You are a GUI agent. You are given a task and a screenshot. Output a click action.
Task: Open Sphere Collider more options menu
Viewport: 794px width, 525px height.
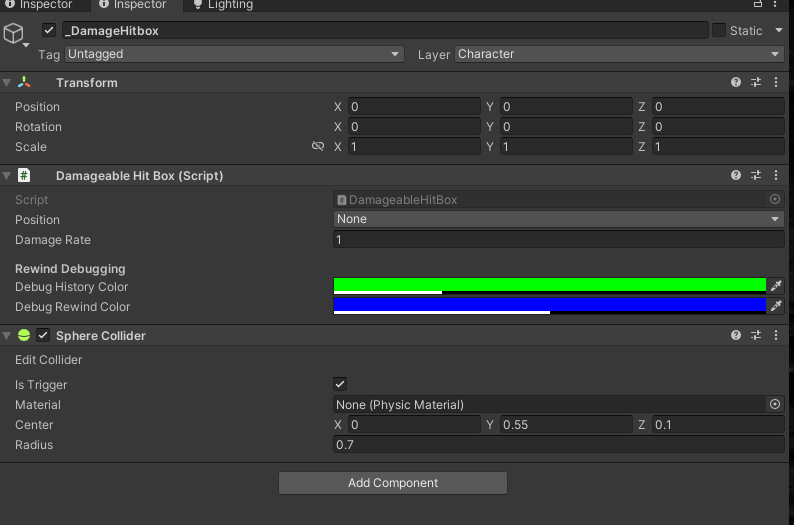(776, 335)
